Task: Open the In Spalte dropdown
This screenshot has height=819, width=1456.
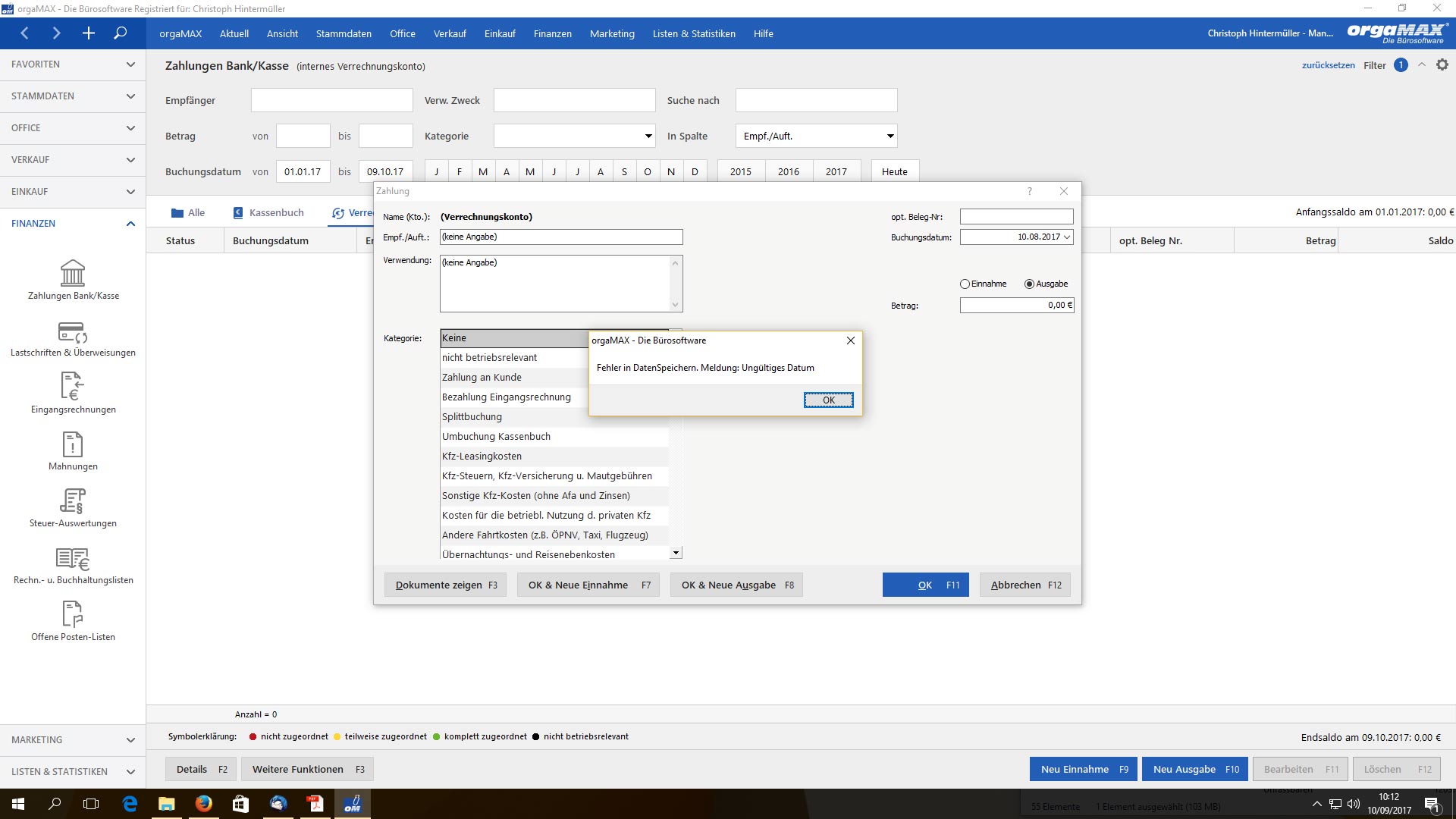Action: click(x=890, y=136)
